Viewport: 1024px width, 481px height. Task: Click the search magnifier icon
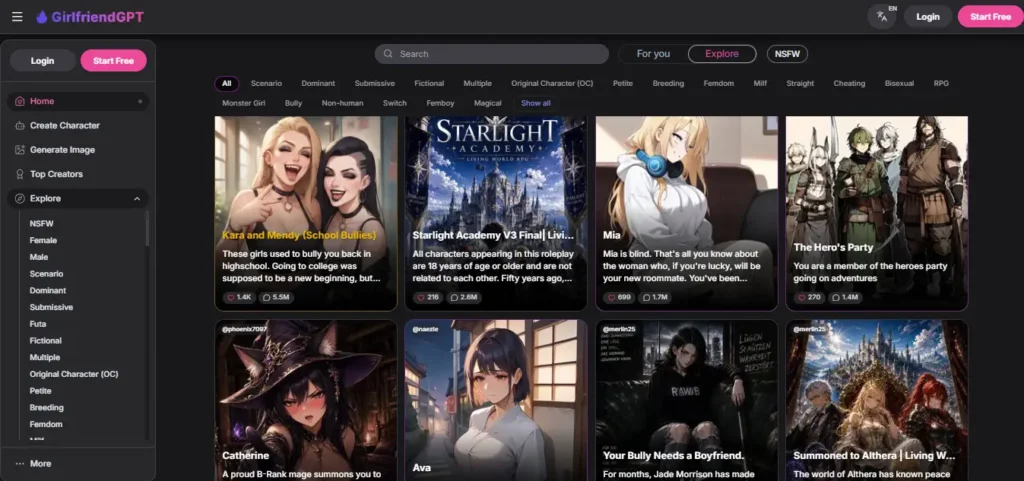click(x=388, y=54)
